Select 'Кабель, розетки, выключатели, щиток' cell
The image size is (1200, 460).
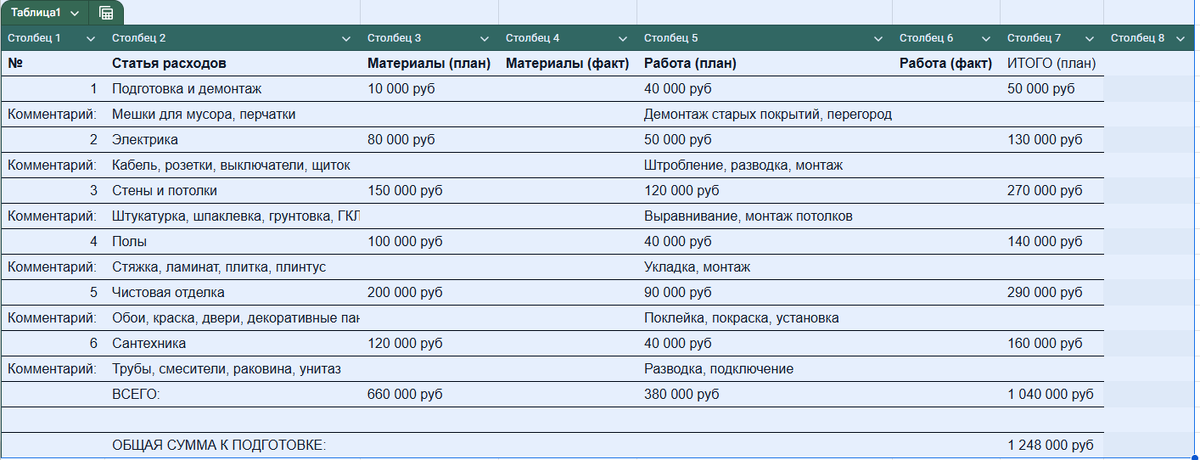coord(233,165)
